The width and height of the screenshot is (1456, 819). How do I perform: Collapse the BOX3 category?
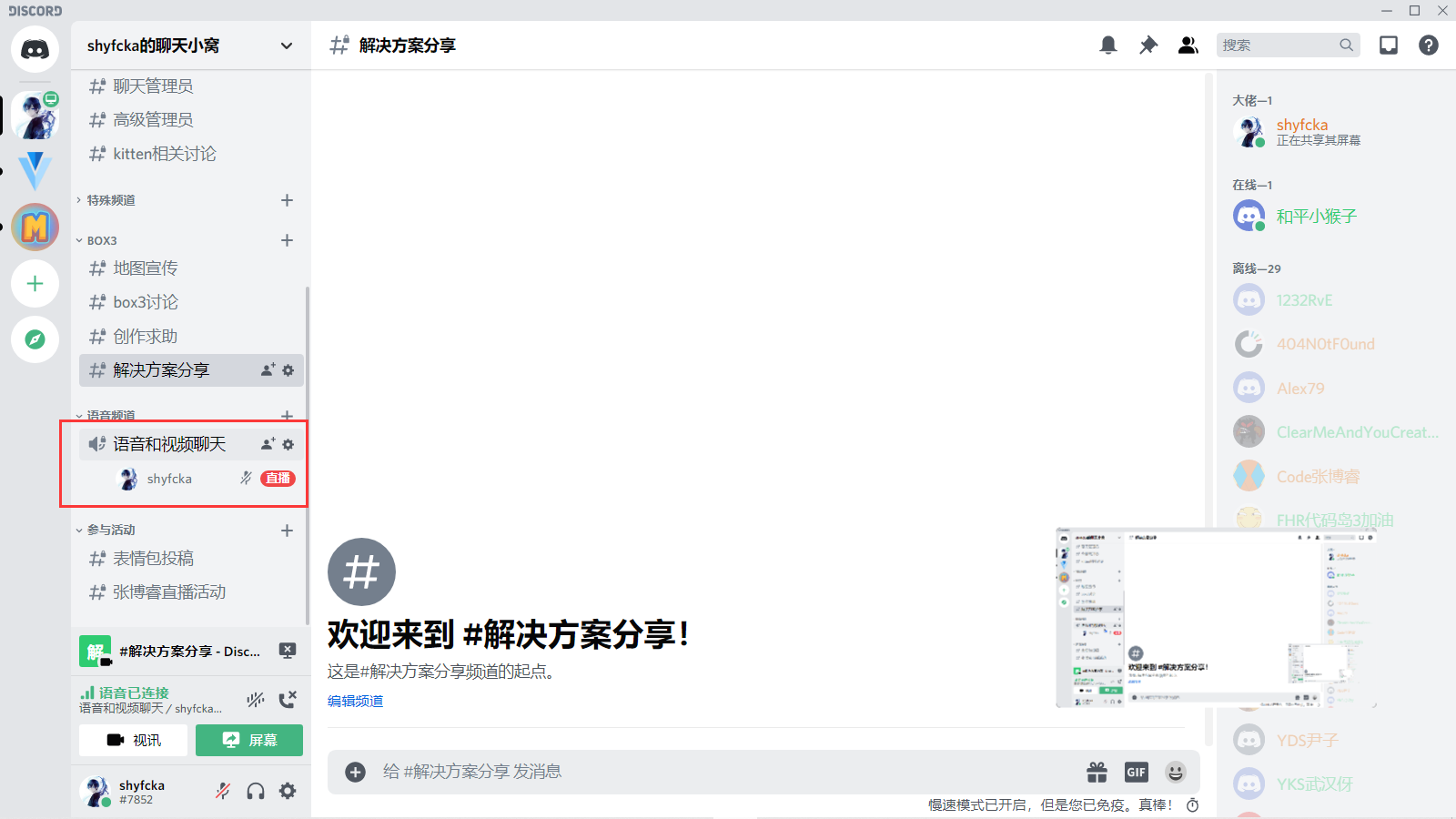pyautogui.click(x=97, y=240)
